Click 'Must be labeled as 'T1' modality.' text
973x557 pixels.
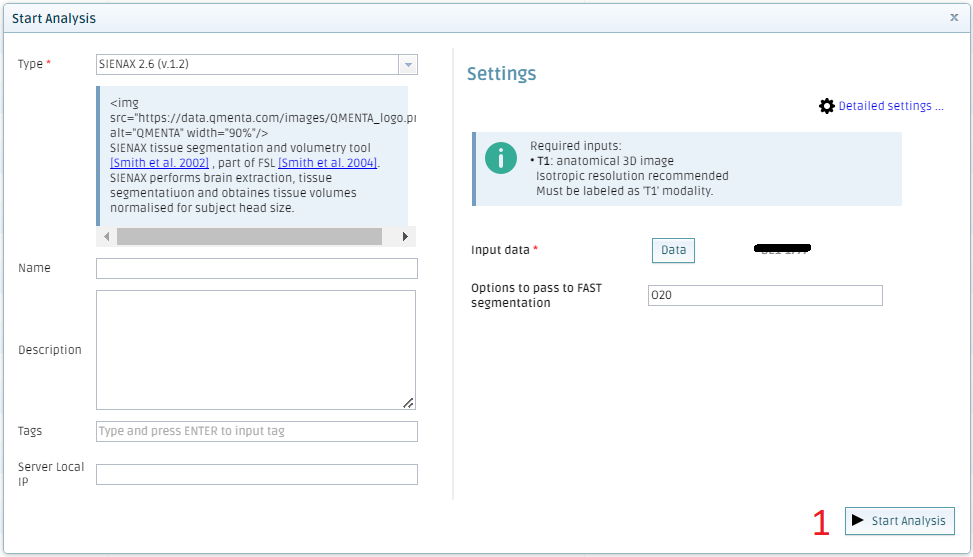[x=625, y=191]
